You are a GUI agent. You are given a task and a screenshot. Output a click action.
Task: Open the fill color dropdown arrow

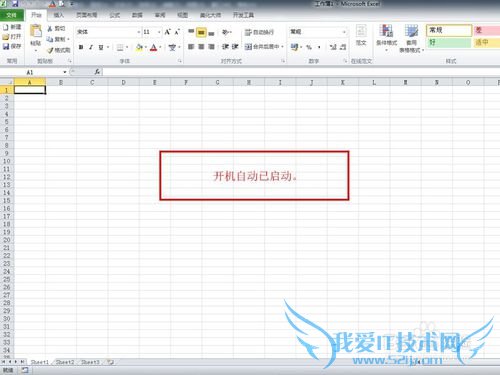pos(146,47)
